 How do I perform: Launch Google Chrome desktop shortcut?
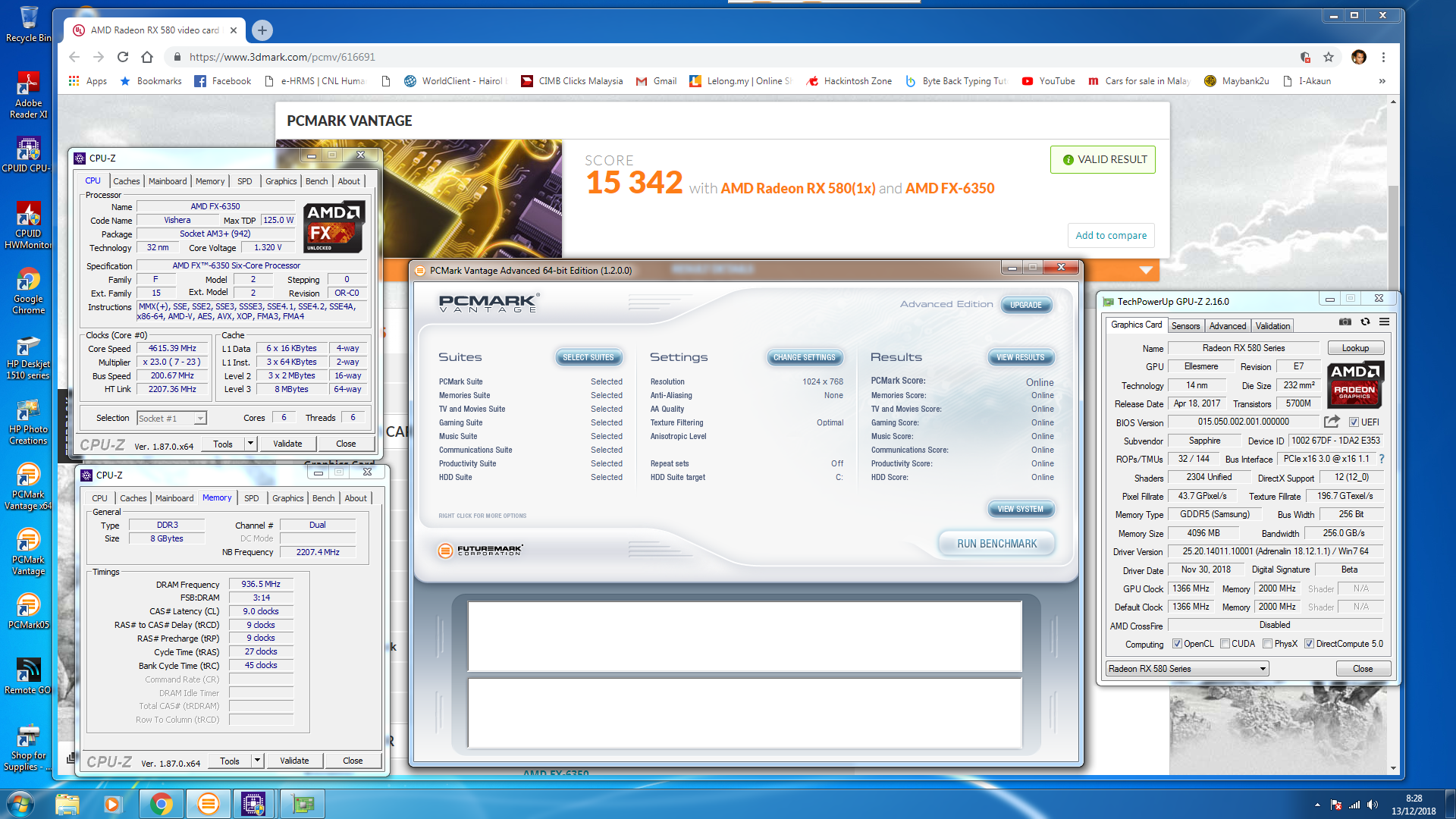[x=28, y=291]
